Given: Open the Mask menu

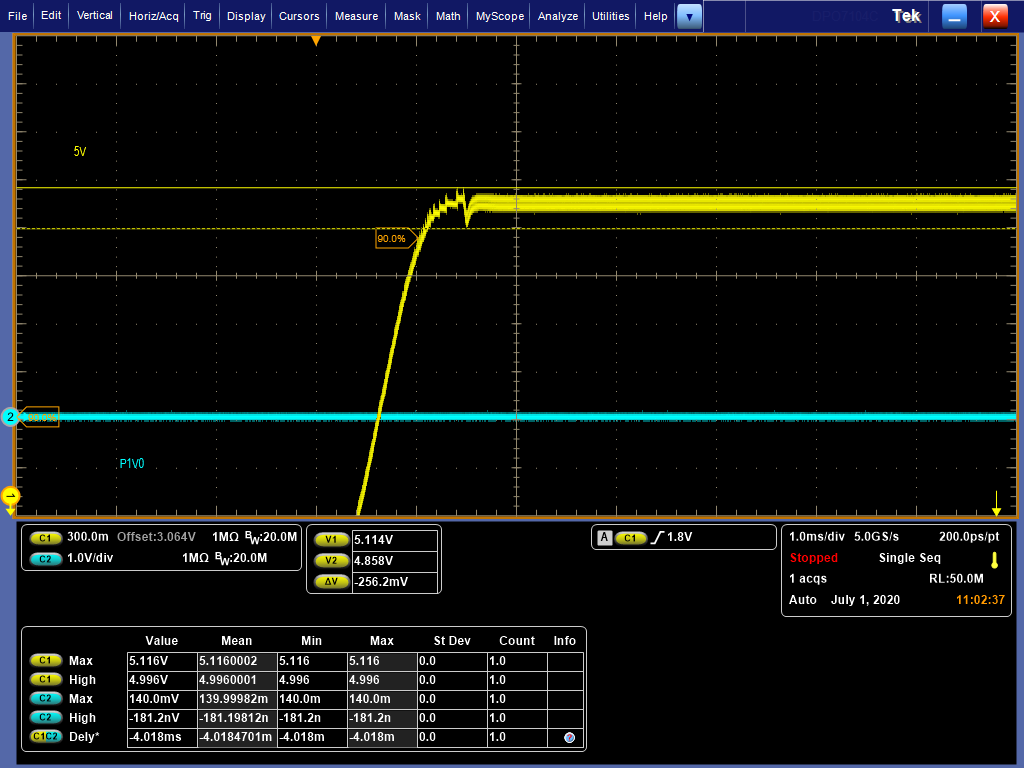Looking at the screenshot, I should point(408,16).
